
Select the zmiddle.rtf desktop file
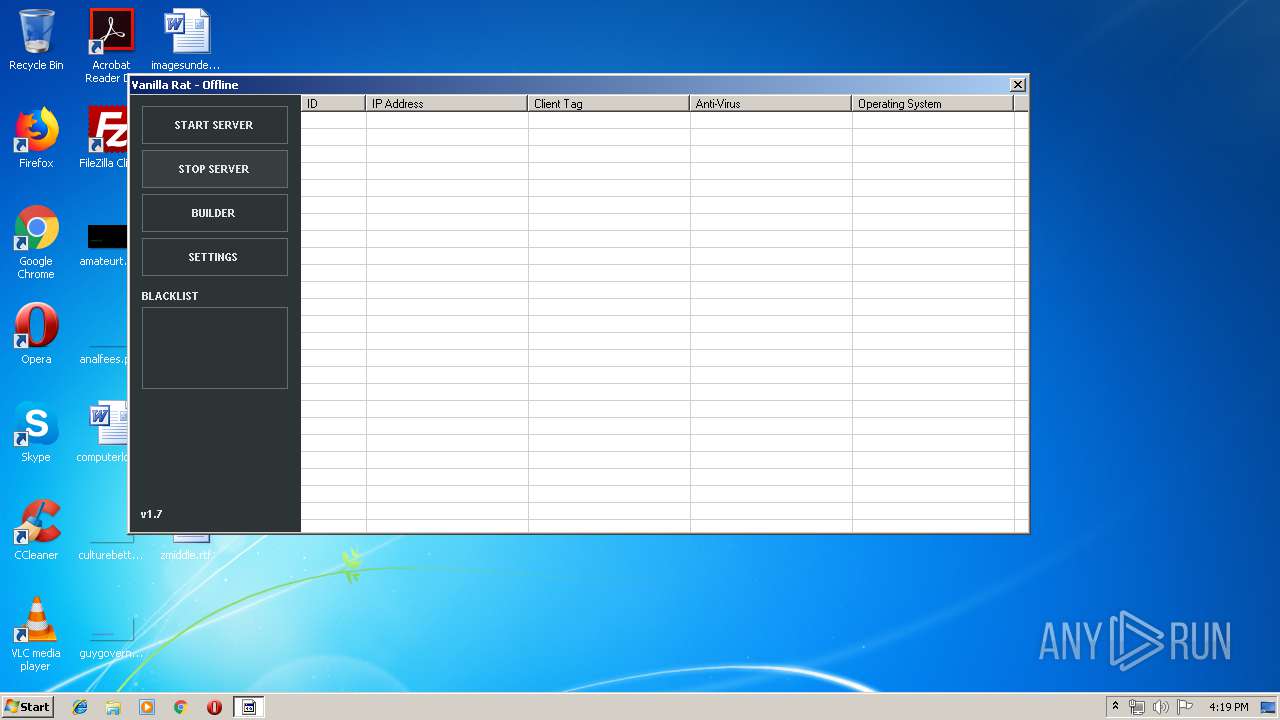[186, 548]
